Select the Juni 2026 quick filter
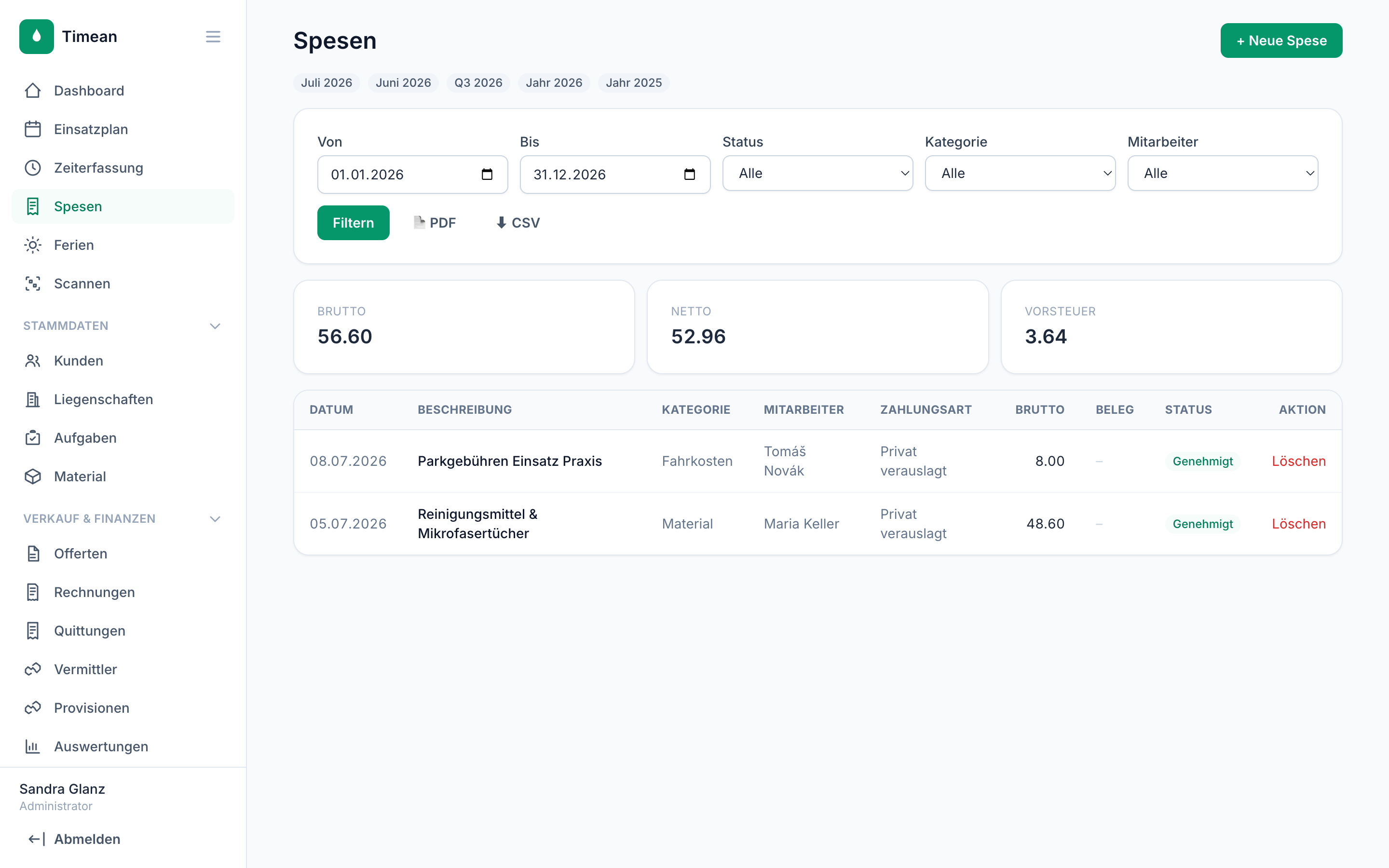 tap(403, 82)
